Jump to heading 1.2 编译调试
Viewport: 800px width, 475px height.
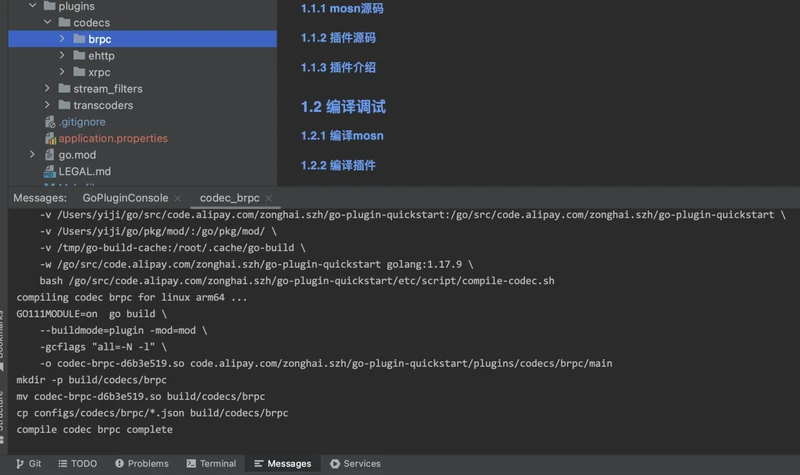(x=343, y=107)
